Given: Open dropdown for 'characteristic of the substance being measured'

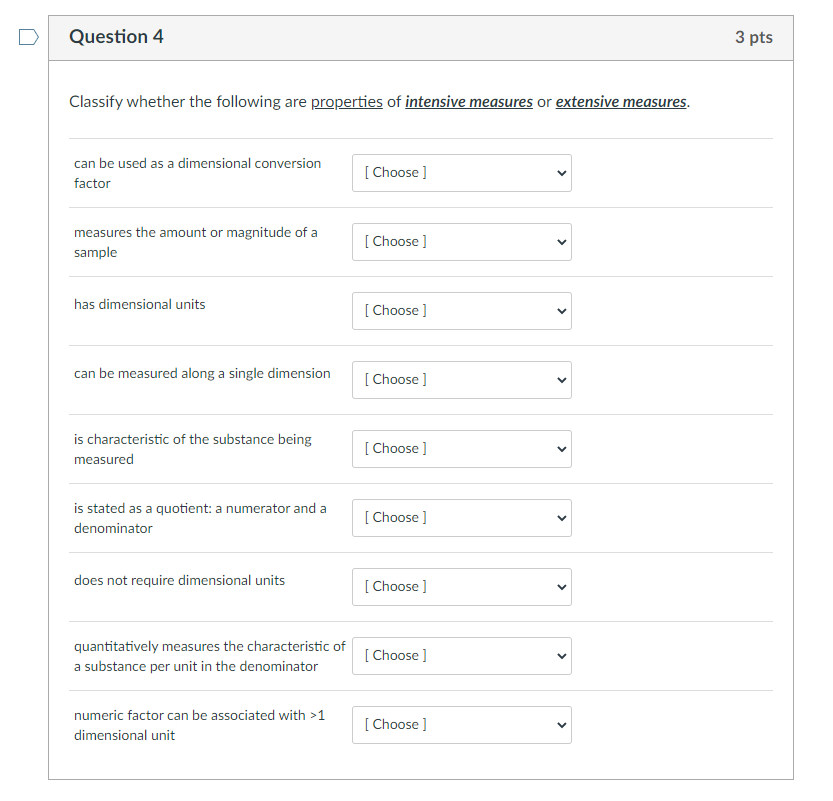Looking at the screenshot, I should [461, 448].
